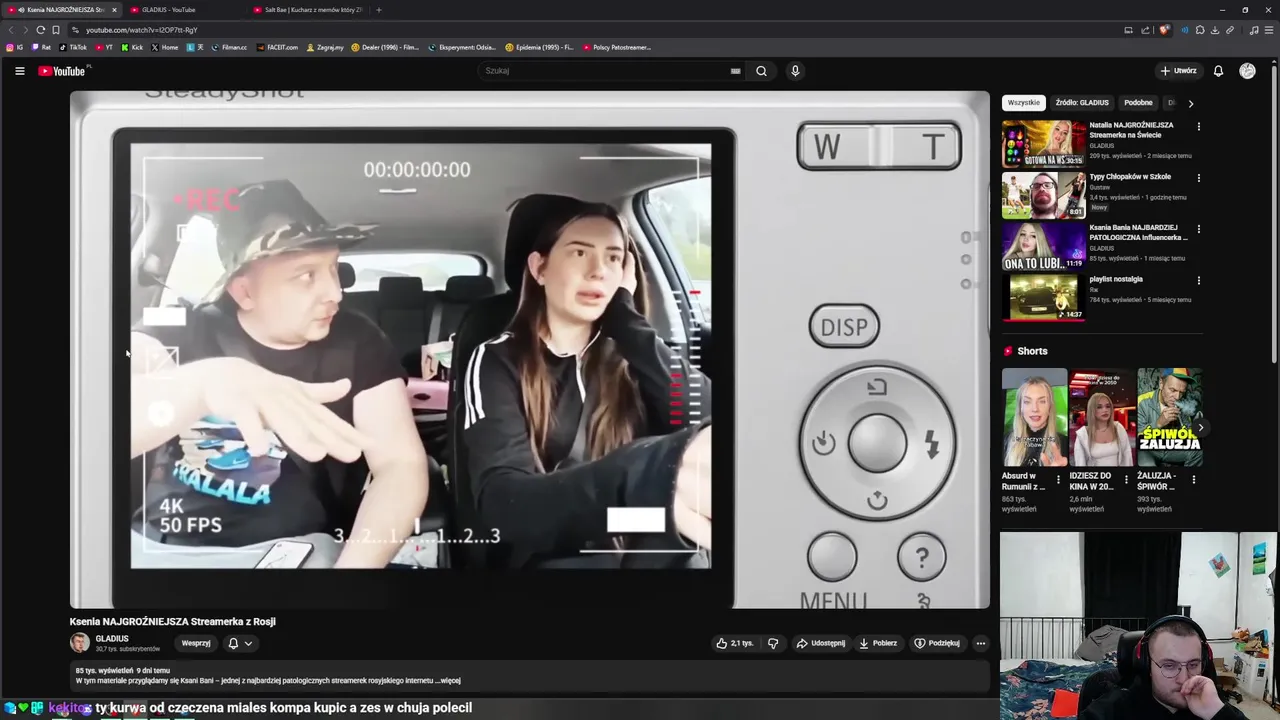This screenshot has width=1280, height=720.
Task: Click Udostępnij share button
Action: (821, 643)
